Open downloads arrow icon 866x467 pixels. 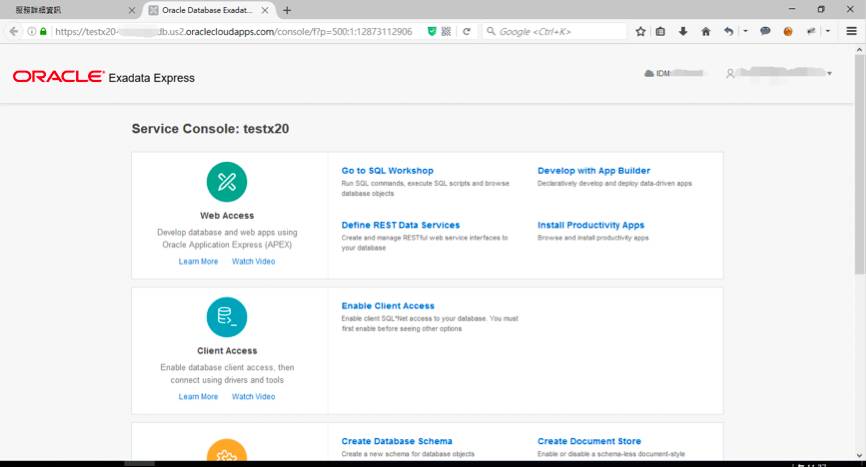(683, 31)
